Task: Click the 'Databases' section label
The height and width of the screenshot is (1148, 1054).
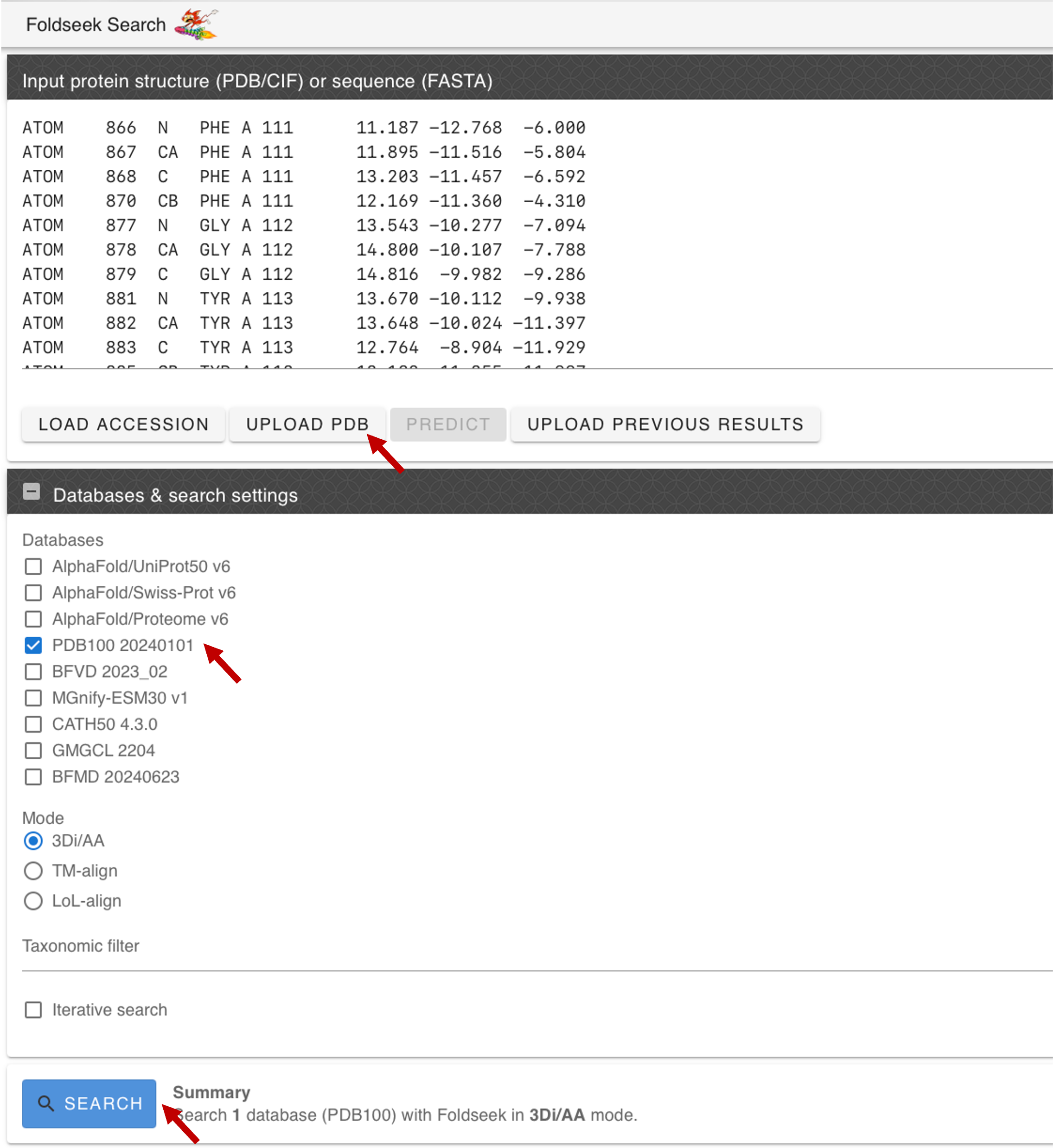Action: click(x=63, y=540)
